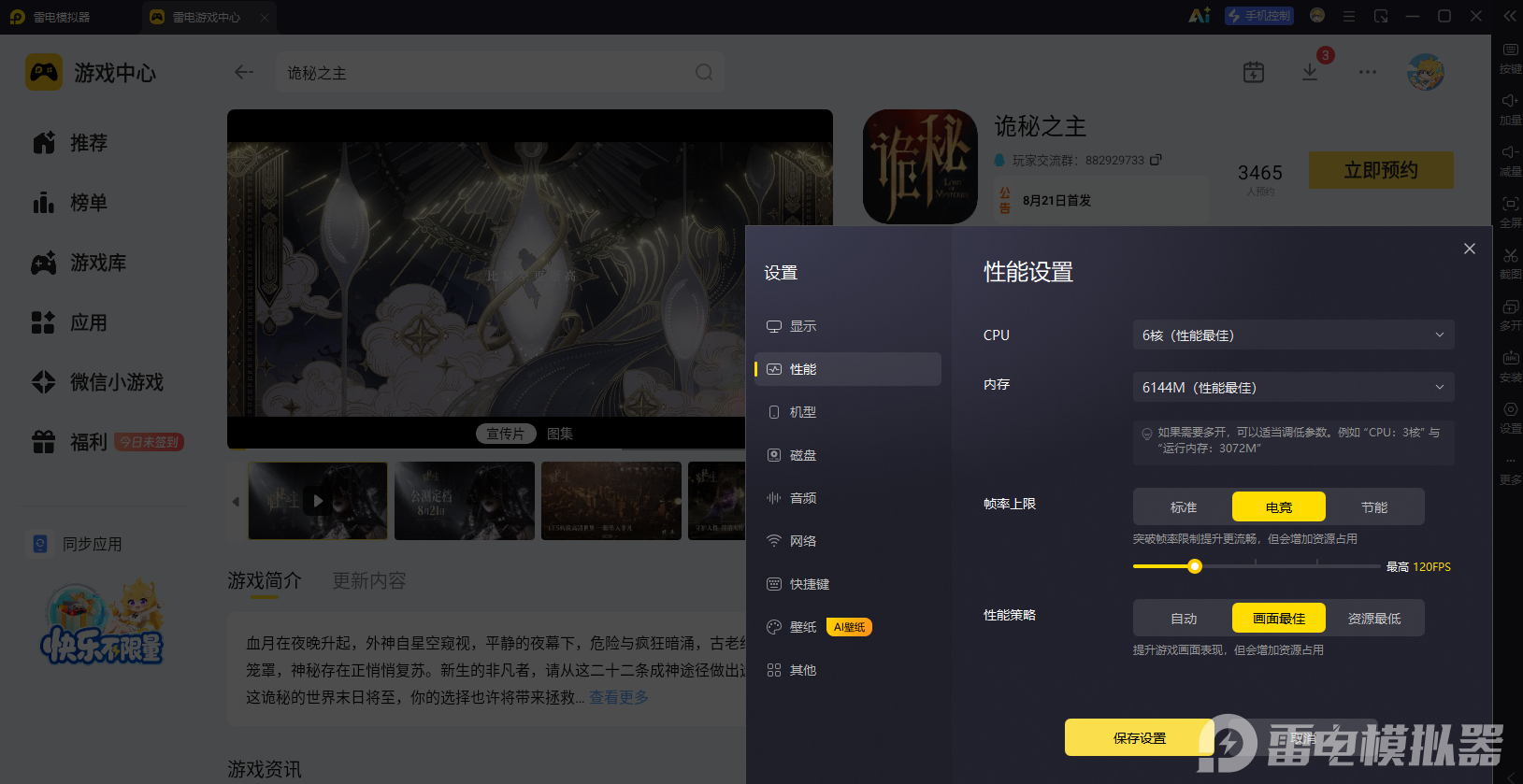Viewport: 1523px width, 784px height.
Task: Click the 快乐不限量 promo banner
Action: [103, 621]
